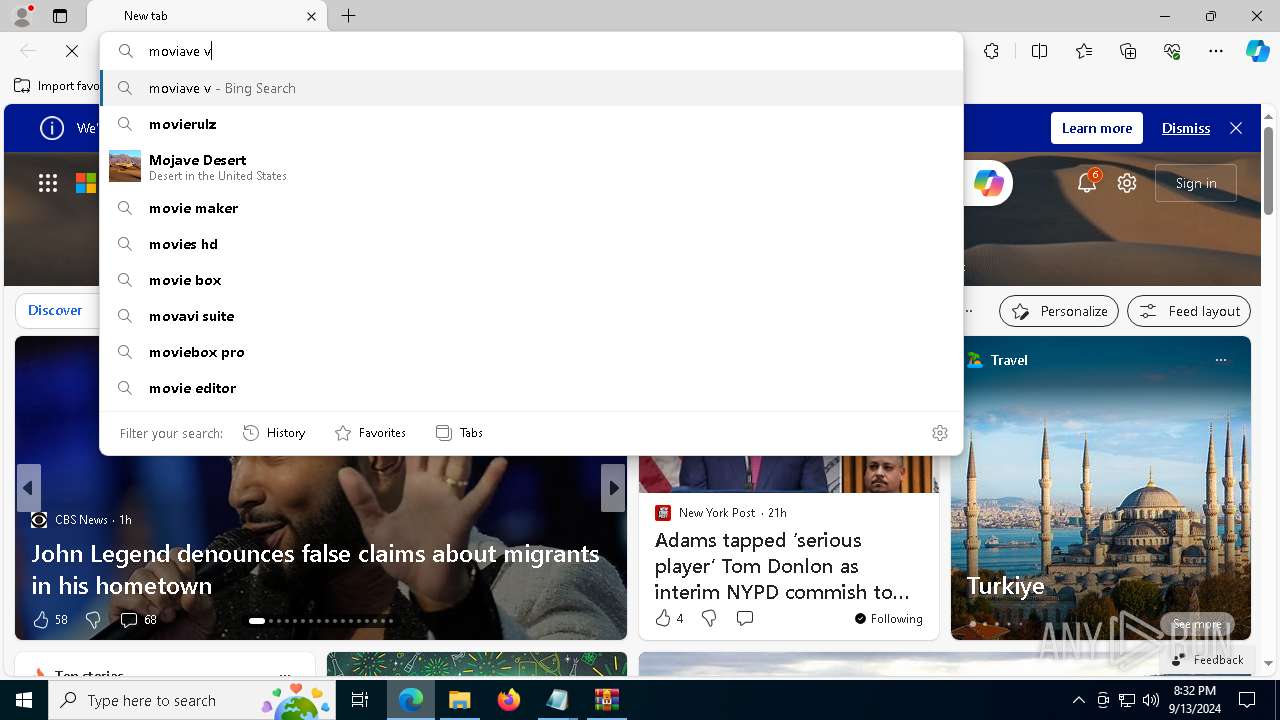Select 'moviave v - Bing Search' suggestion
This screenshot has width=1280, height=720.
pyautogui.click(x=531, y=88)
